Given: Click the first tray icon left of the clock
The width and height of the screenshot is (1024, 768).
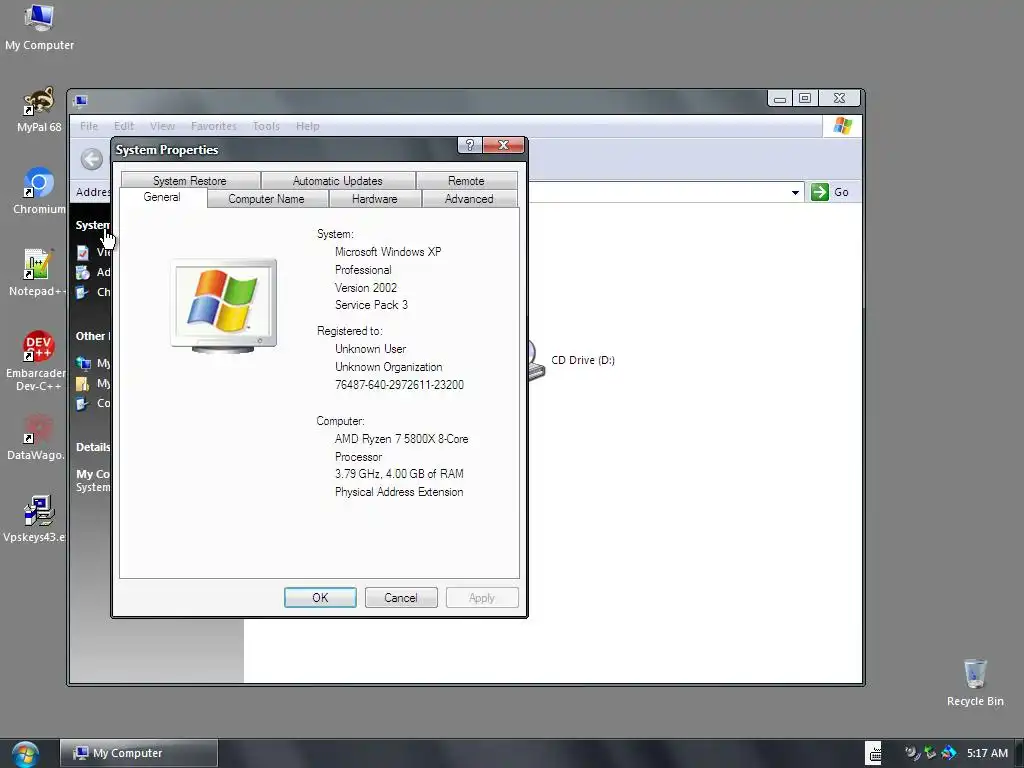Looking at the screenshot, I should [912, 753].
